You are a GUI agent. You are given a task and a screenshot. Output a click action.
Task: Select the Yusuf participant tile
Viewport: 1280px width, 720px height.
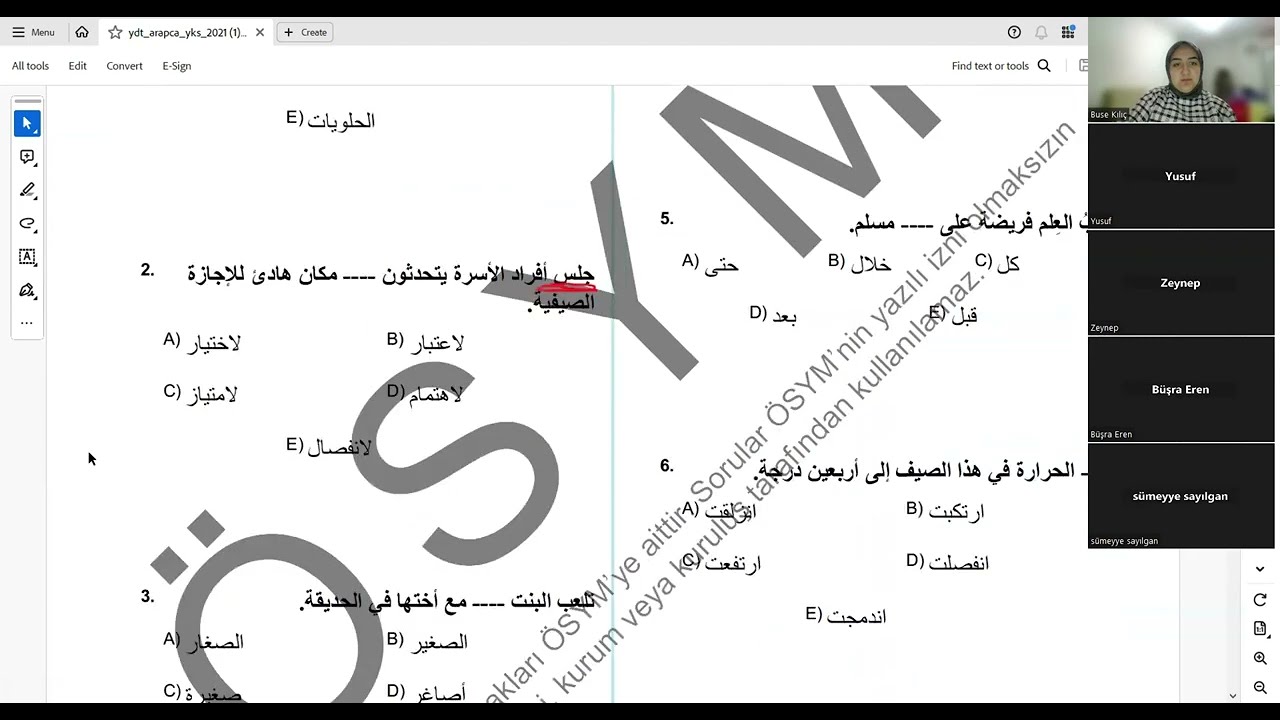pyautogui.click(x=1181, y=176)
